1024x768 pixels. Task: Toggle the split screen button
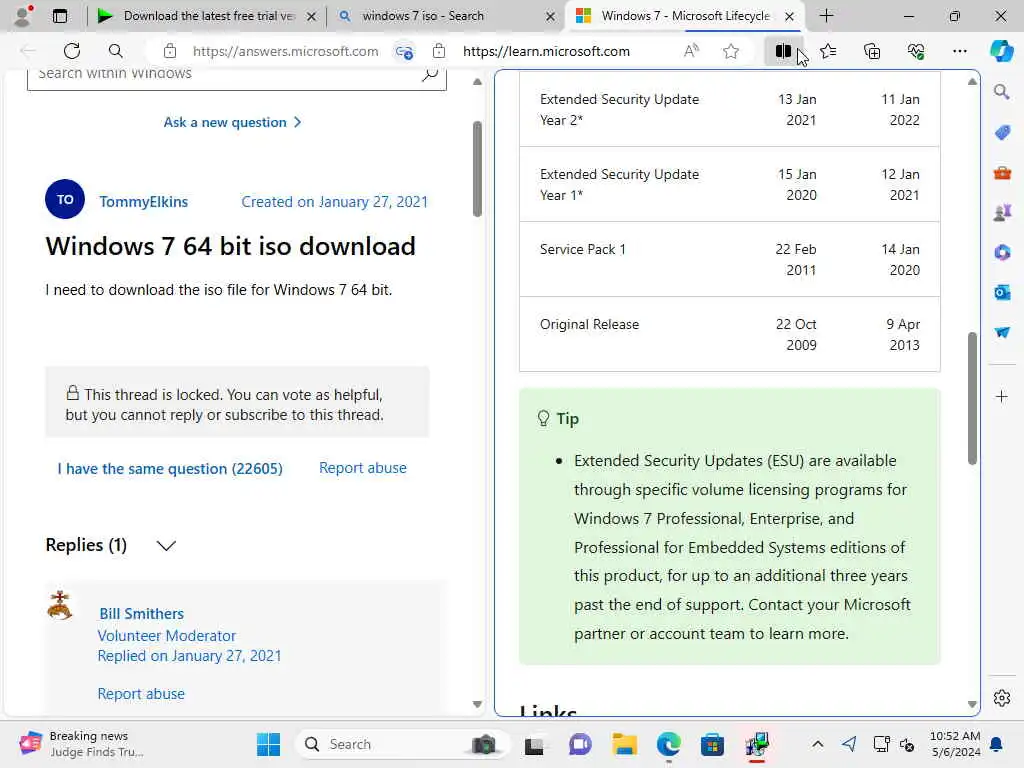tap(783, 51)
